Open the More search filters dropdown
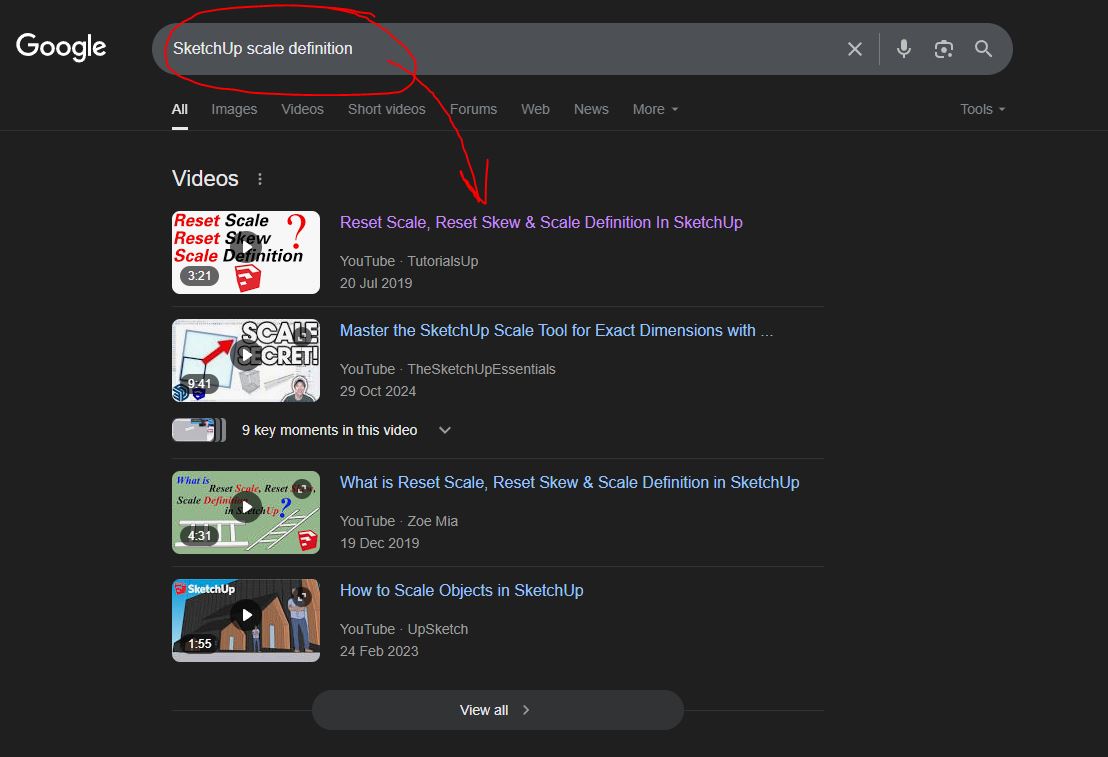The width and height of the screenshot is (1108, 757). [655, 110]
